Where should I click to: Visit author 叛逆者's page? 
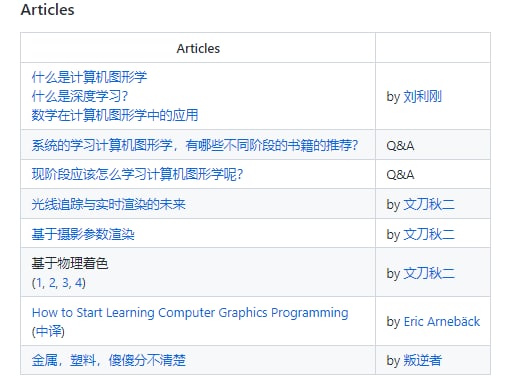pos(422,360)
